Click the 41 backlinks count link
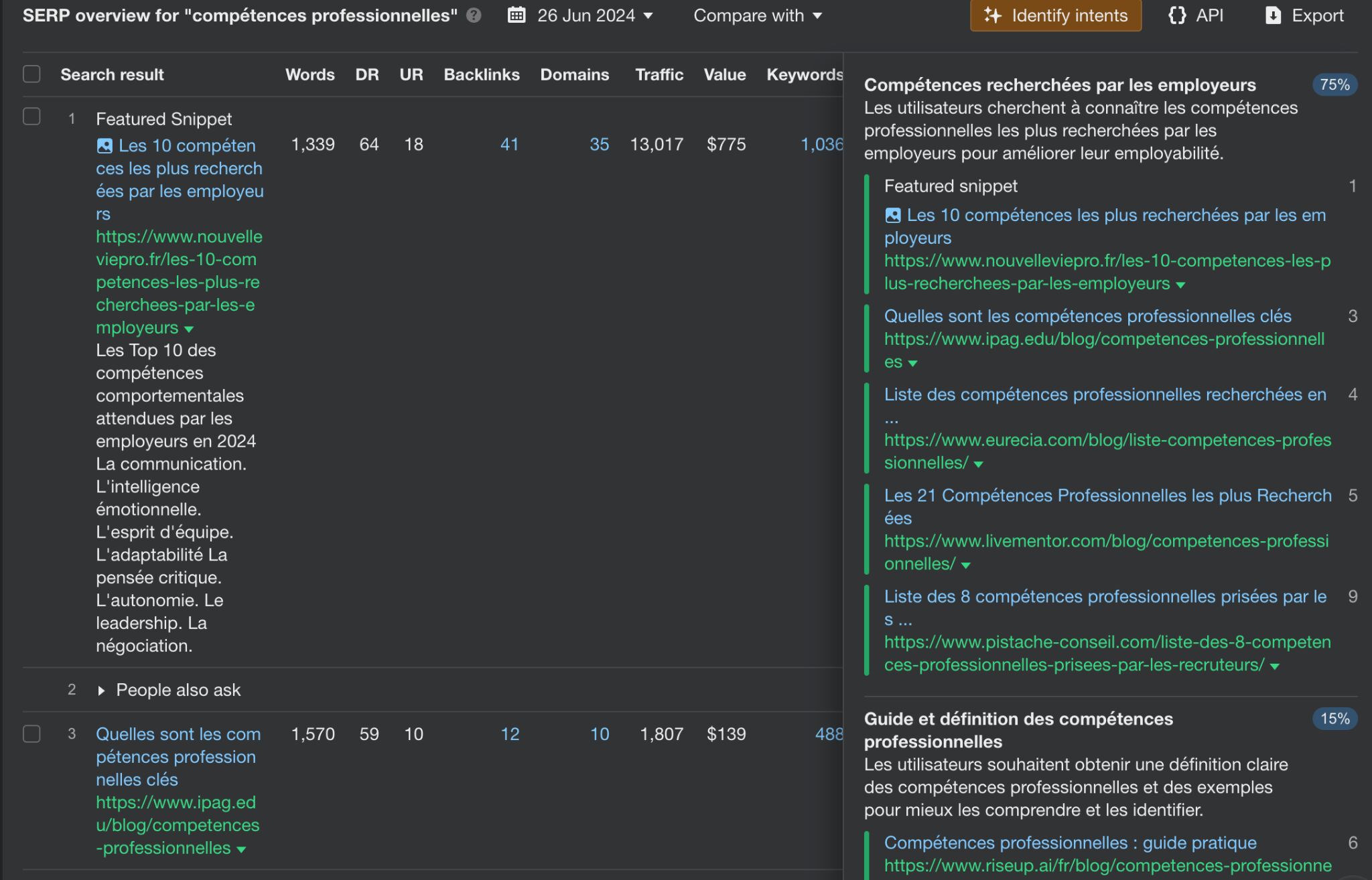 click(509, 145)
